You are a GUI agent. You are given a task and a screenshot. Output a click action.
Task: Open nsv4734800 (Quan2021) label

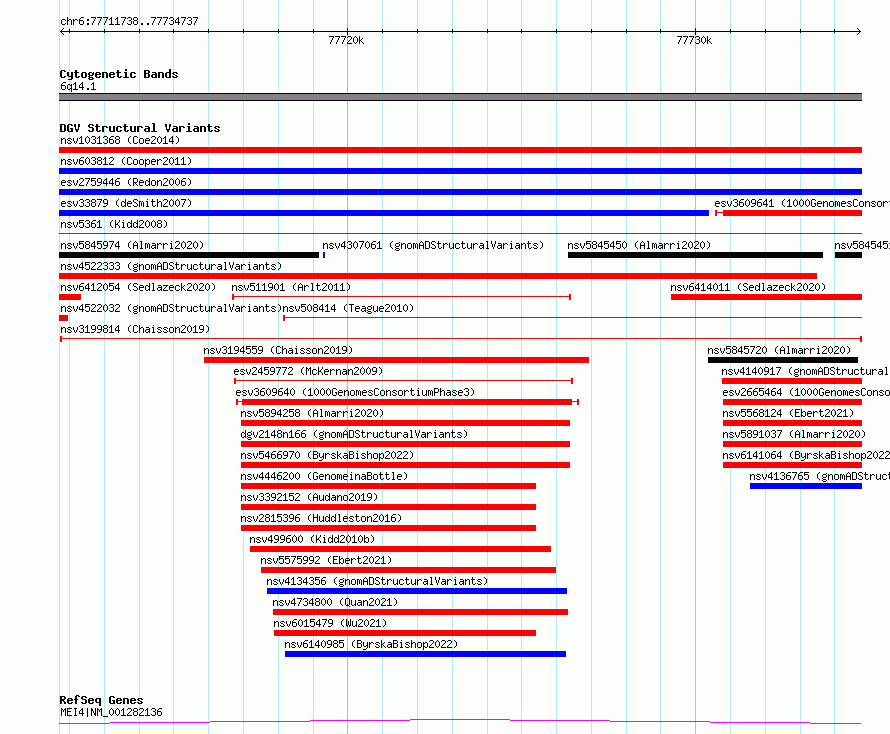coord(335,602)
